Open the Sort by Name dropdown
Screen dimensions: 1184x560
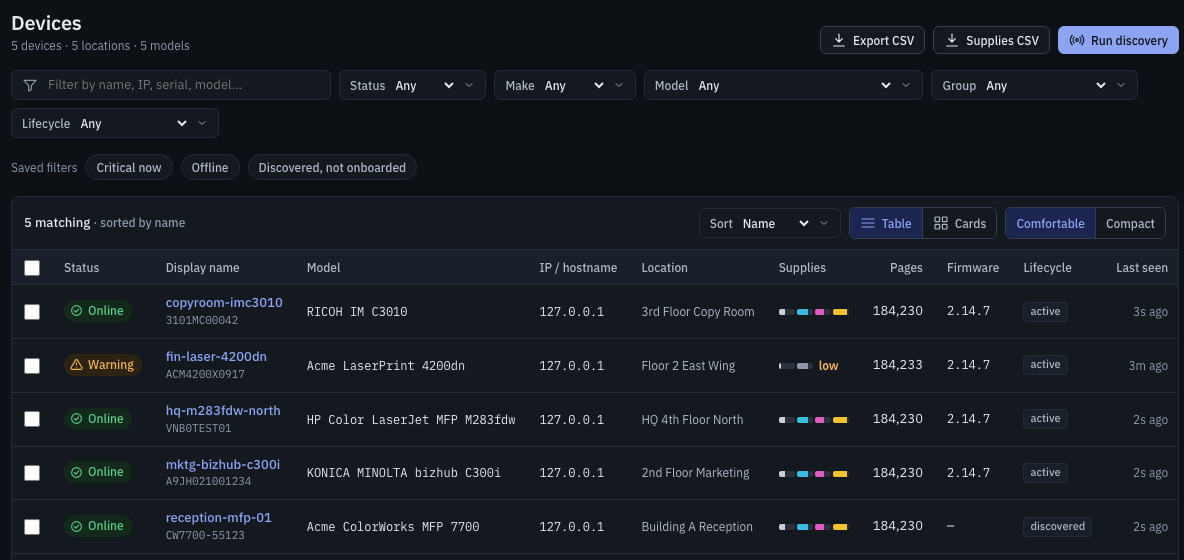click(x=769, y=223)
